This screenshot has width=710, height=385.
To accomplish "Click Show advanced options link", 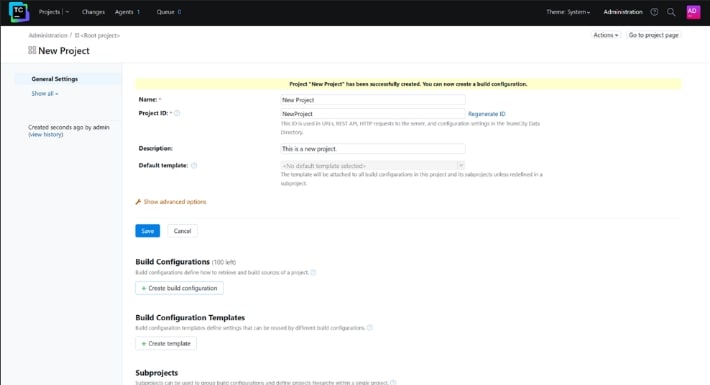I will (175, 202).
